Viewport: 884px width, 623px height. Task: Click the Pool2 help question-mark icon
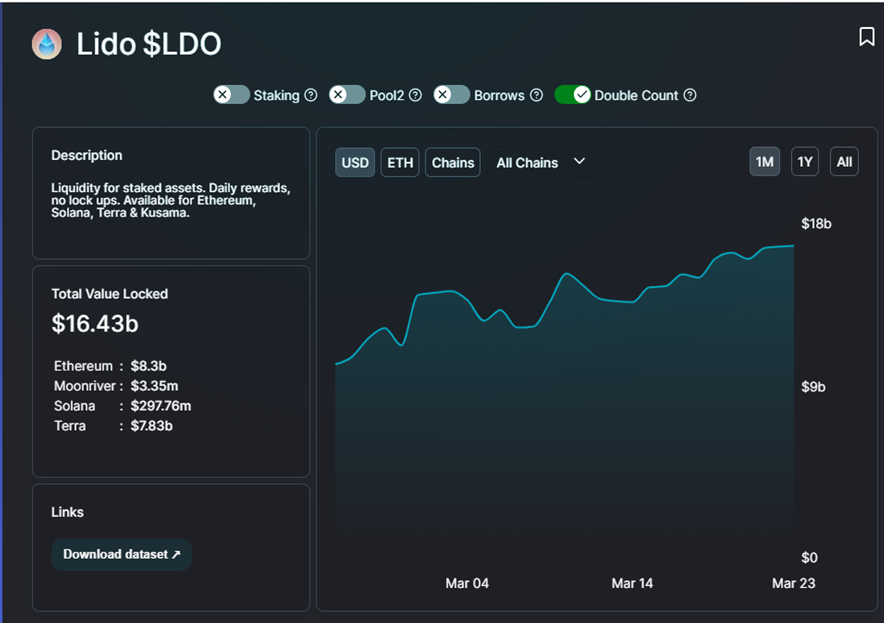click(x=415, y=95)
